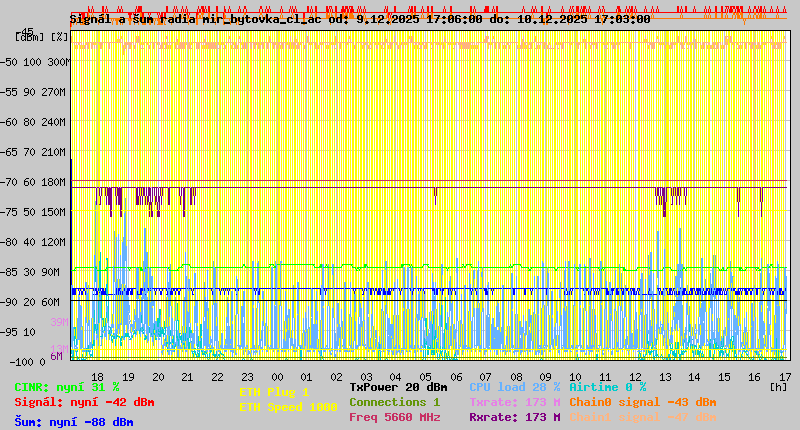Click the '-55 90 270M' y-axis label
This screenshot has height=430, width=800.
pos(35,92)
